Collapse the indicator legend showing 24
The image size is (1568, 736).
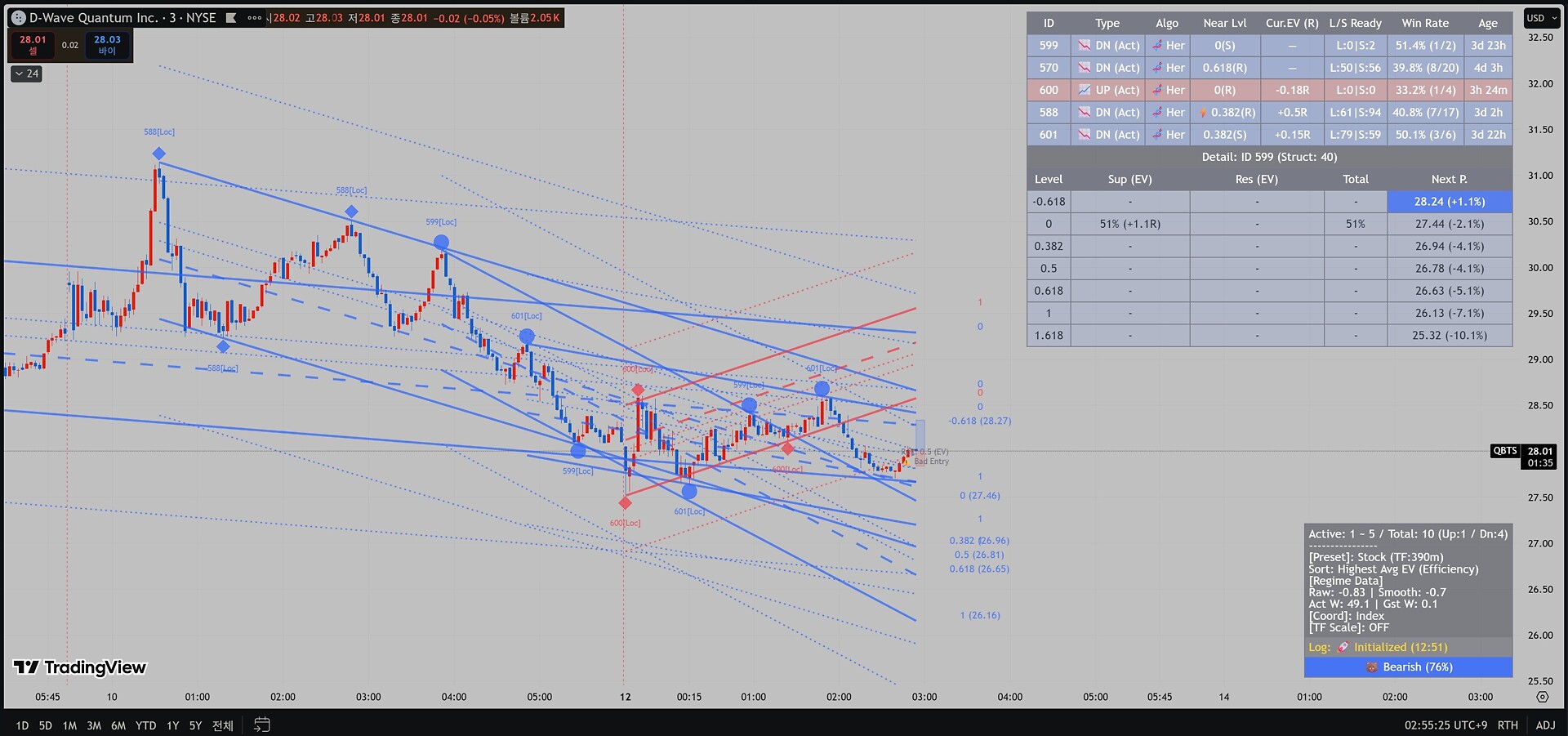pyautogui.click(x=27, y=74)
